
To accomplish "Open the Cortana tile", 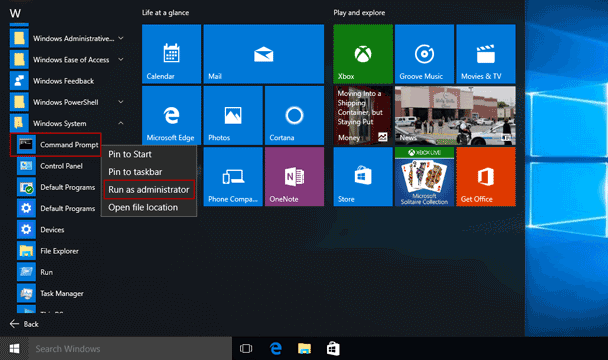I will tap(294, 115).
